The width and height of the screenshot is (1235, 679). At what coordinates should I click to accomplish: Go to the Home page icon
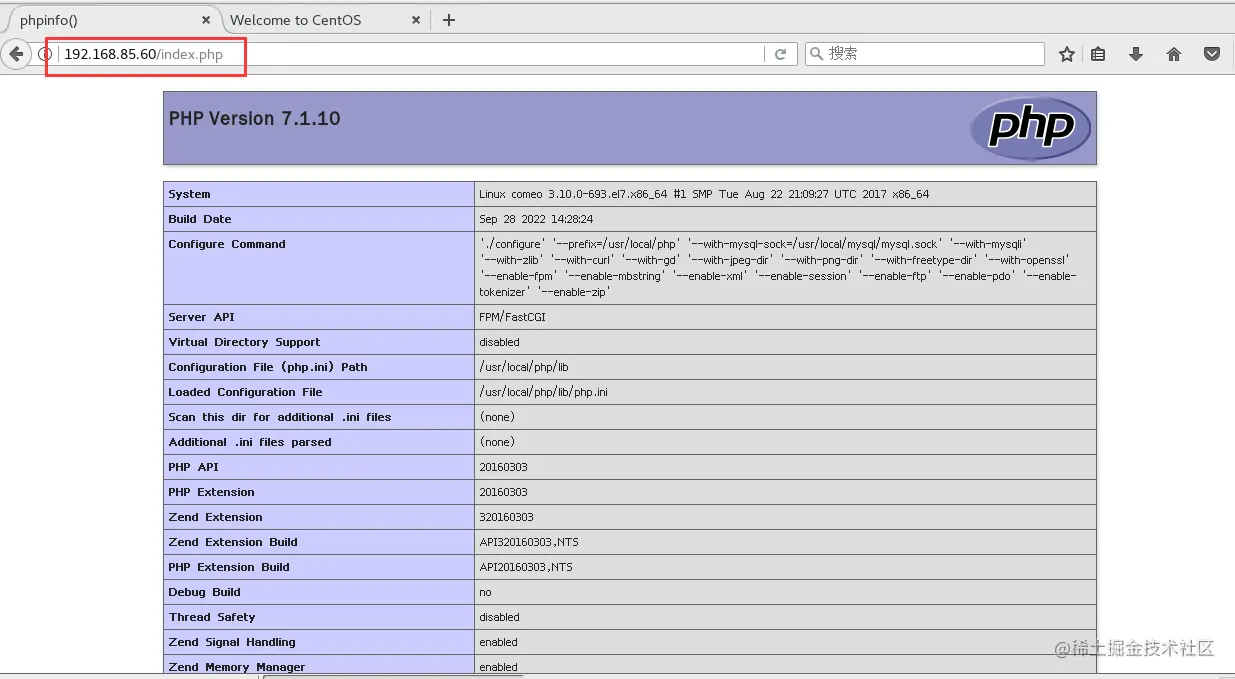coord(1174,54)
